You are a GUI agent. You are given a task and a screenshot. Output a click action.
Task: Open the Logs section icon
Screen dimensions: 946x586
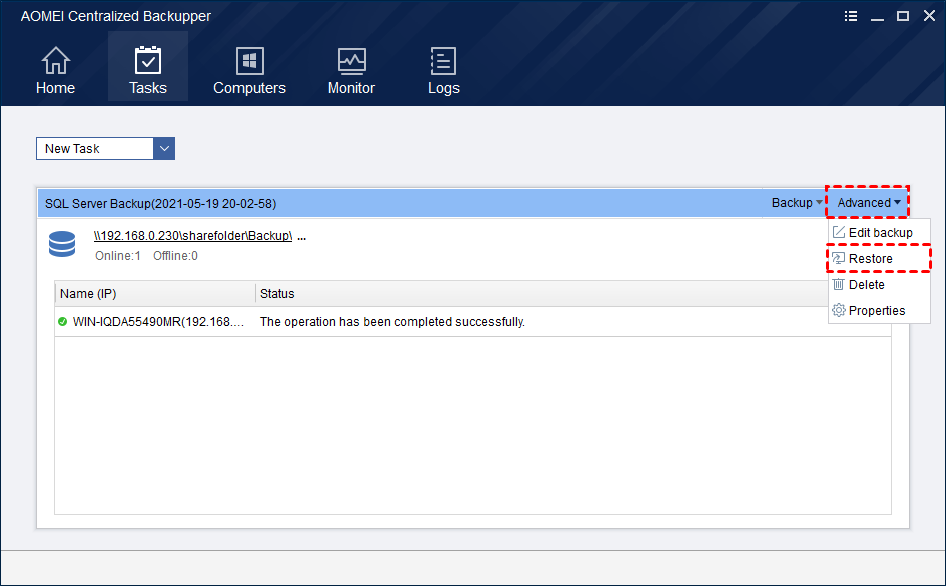click(x=443, y=61)
